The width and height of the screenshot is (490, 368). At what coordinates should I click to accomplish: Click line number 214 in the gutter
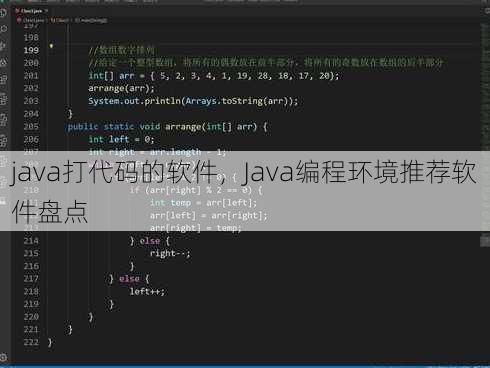tap(31, 241)
